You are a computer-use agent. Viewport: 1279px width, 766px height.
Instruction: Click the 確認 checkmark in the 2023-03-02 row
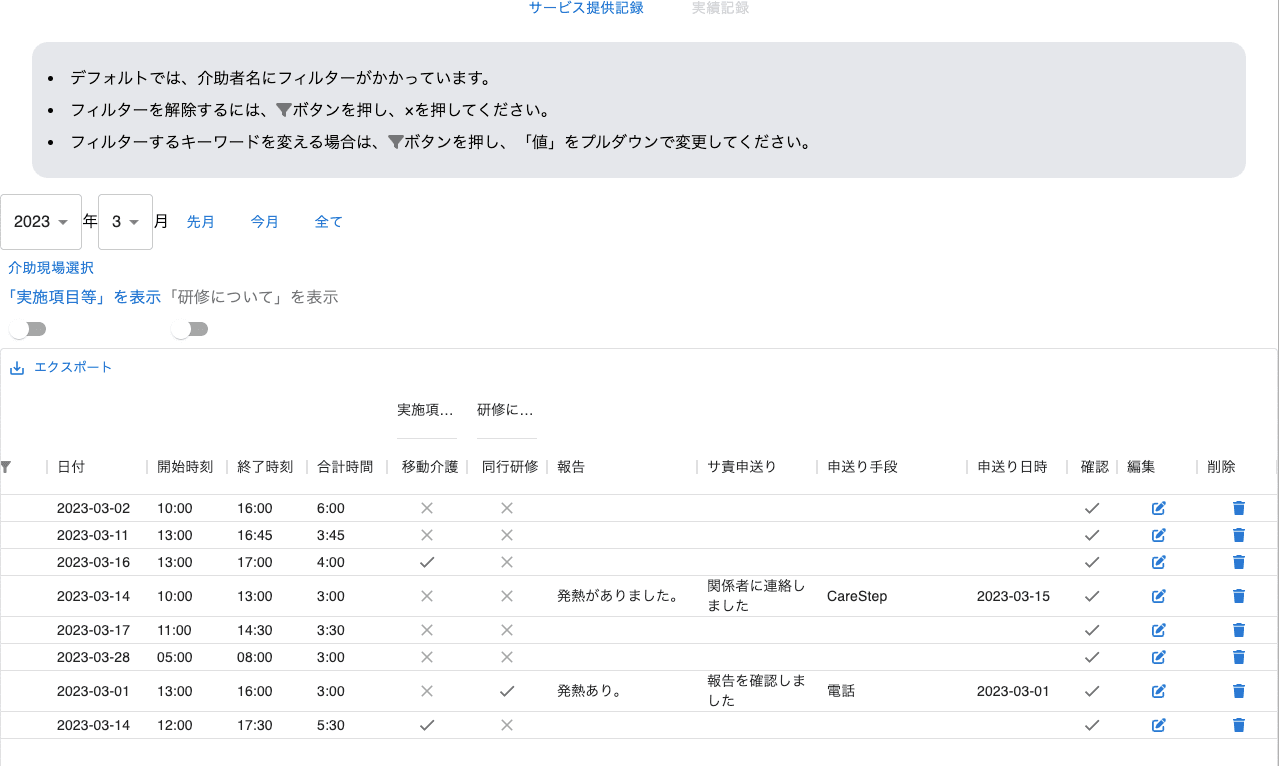1092,508
